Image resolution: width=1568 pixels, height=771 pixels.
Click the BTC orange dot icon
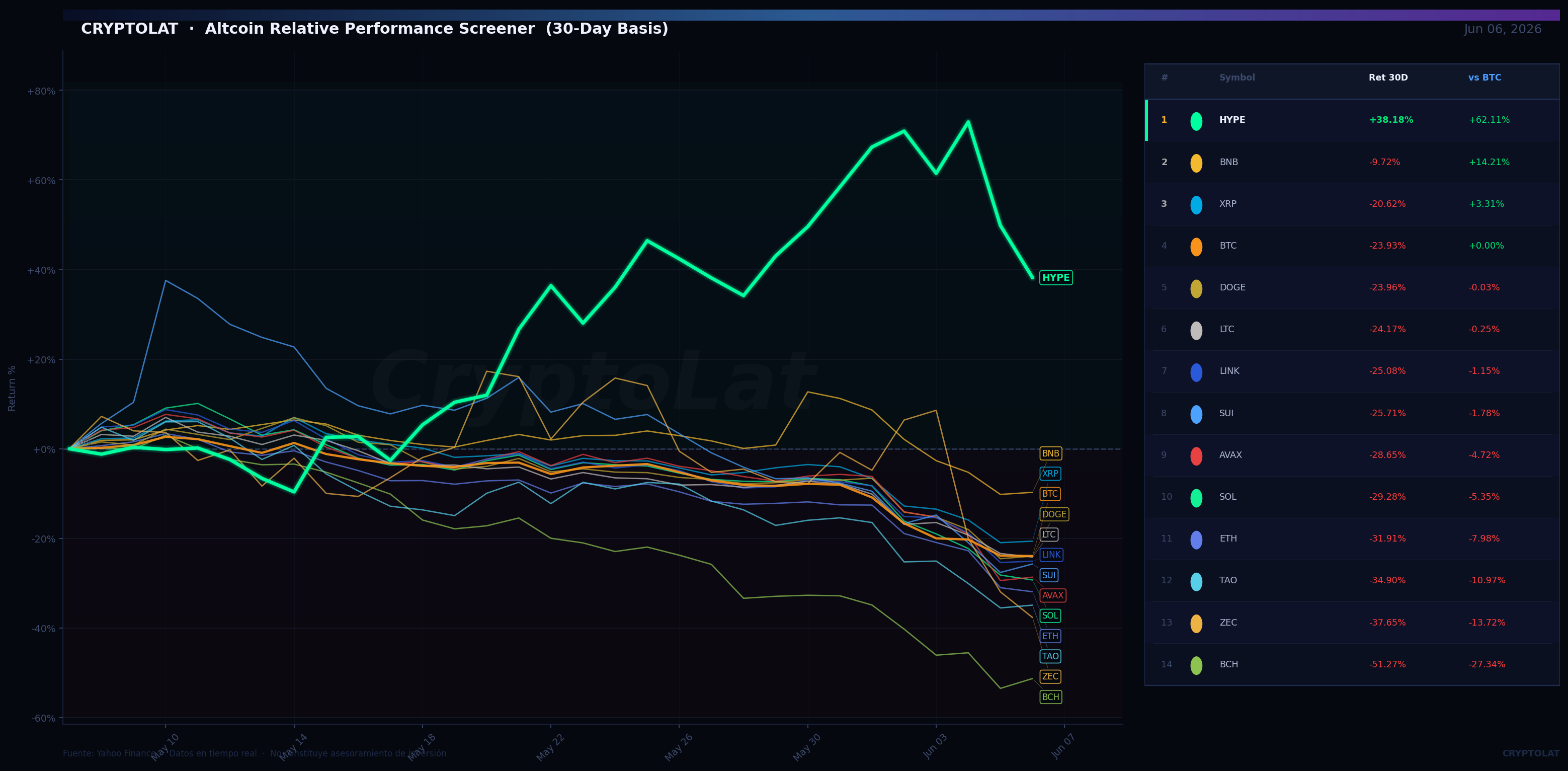pos(1196,247)
